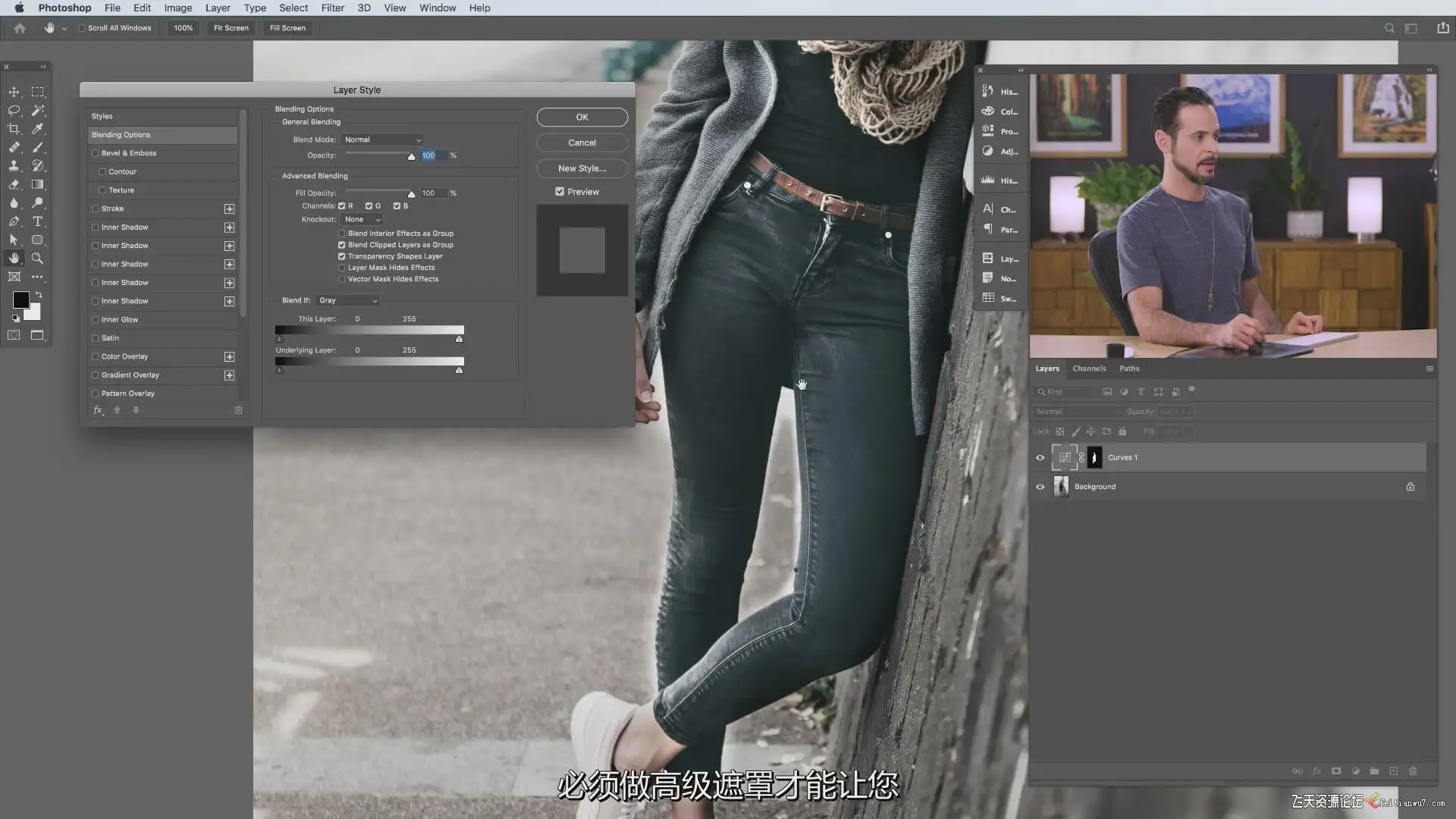Open the Blend If Gray dropdown
This screenshot has width=1456, height=819.
(347, 300)
